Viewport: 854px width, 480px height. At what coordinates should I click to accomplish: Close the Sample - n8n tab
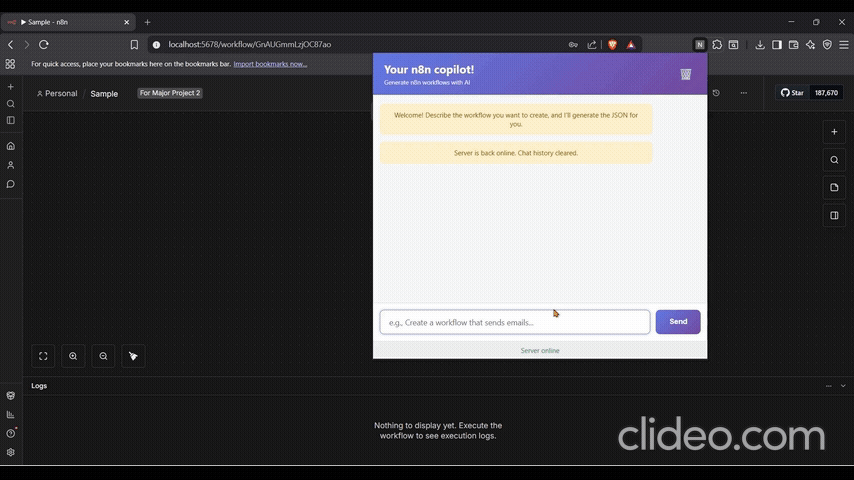point(126,22)
